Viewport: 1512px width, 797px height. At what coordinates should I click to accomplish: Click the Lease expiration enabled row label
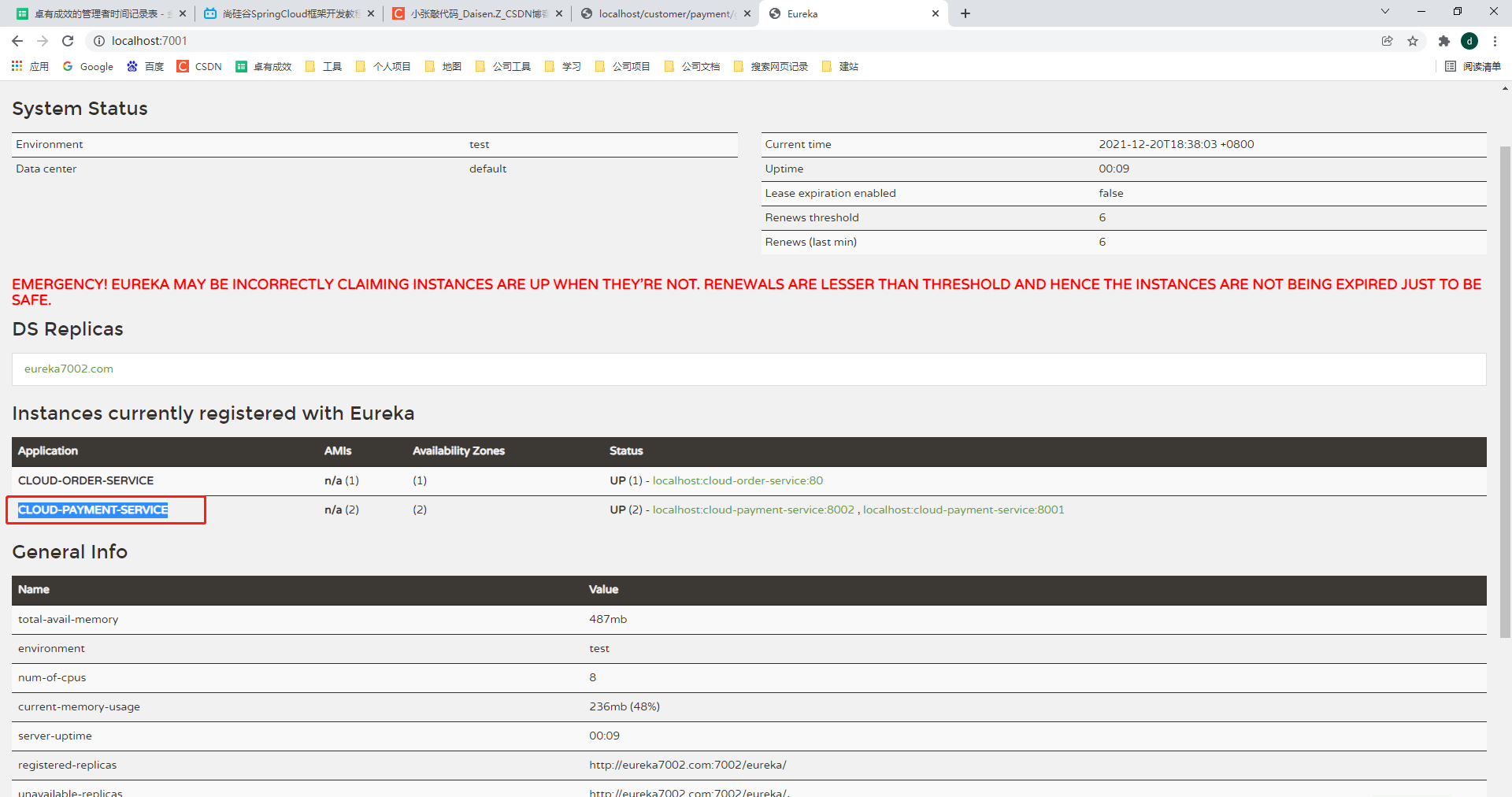tap(830, 193)
